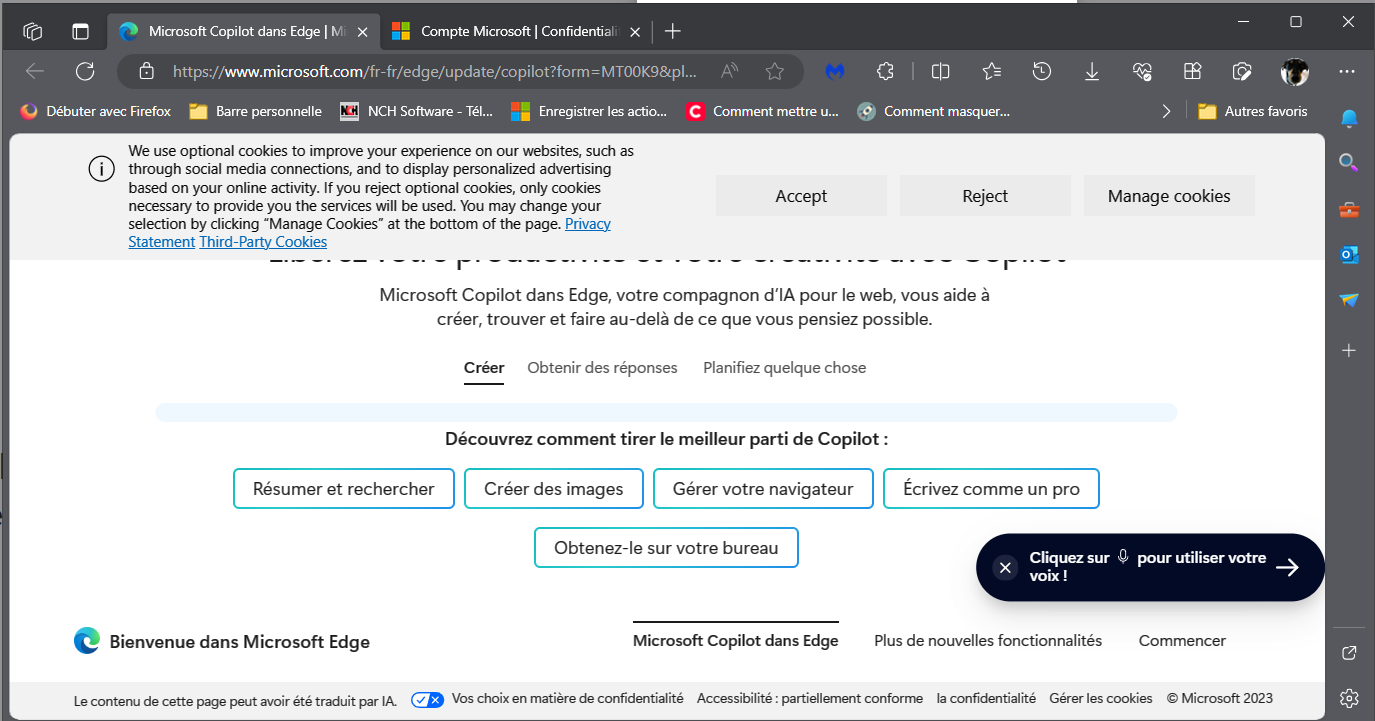Screen dimensions: 1375x721
Task: Select the Obtenir des réponses tab
Action: (x=602, y=368)
